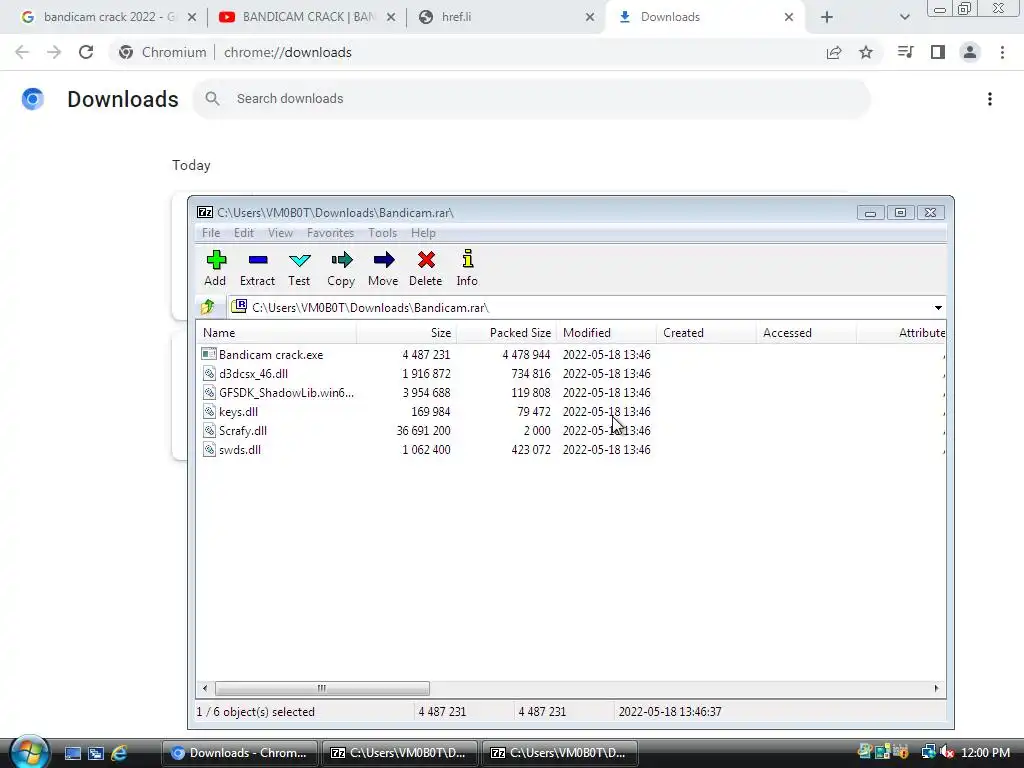Open the Windows Start orb
Screen dimensions: 1024x768
coord(30,752)
